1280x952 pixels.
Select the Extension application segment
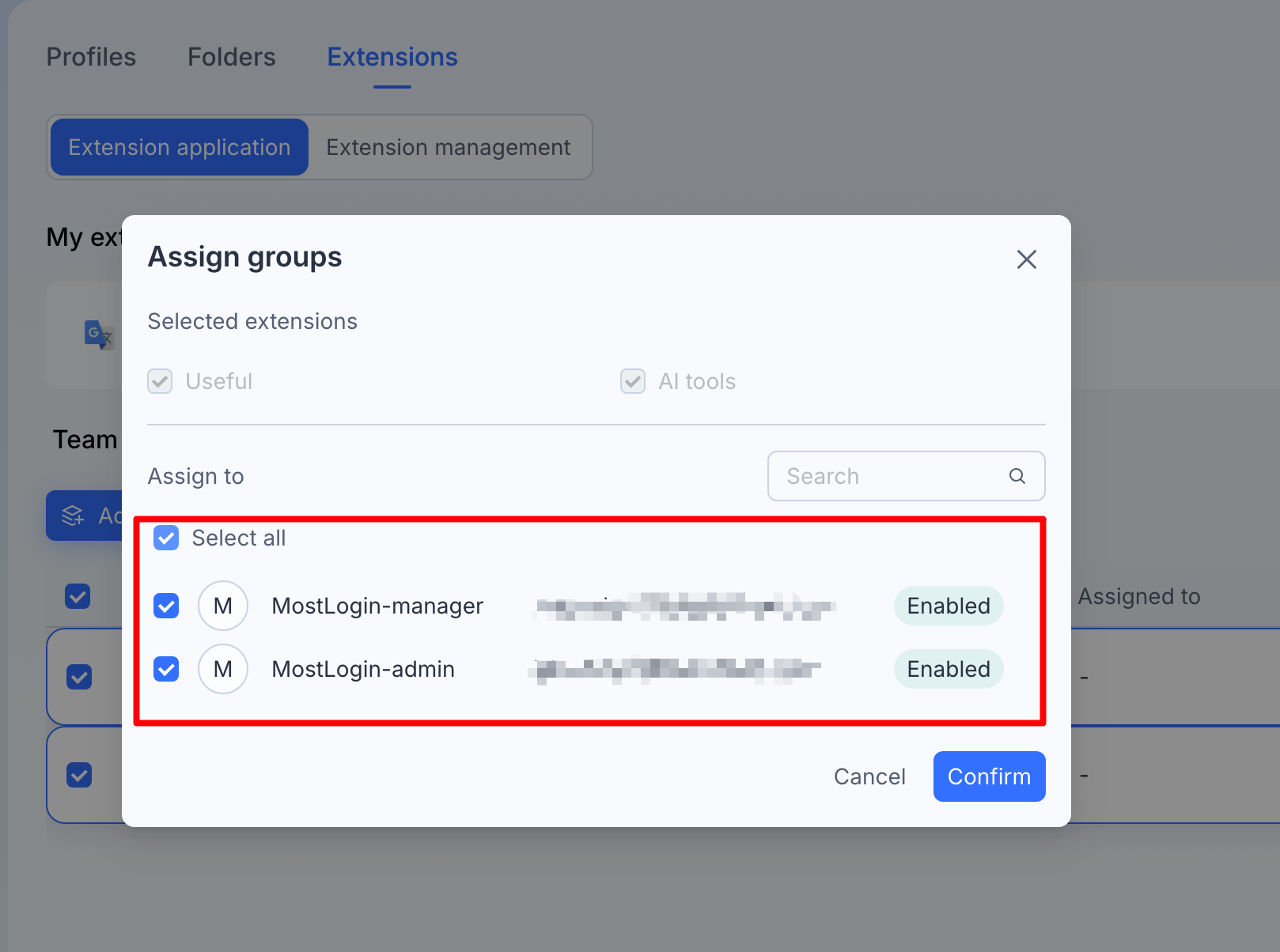point(180,147)
